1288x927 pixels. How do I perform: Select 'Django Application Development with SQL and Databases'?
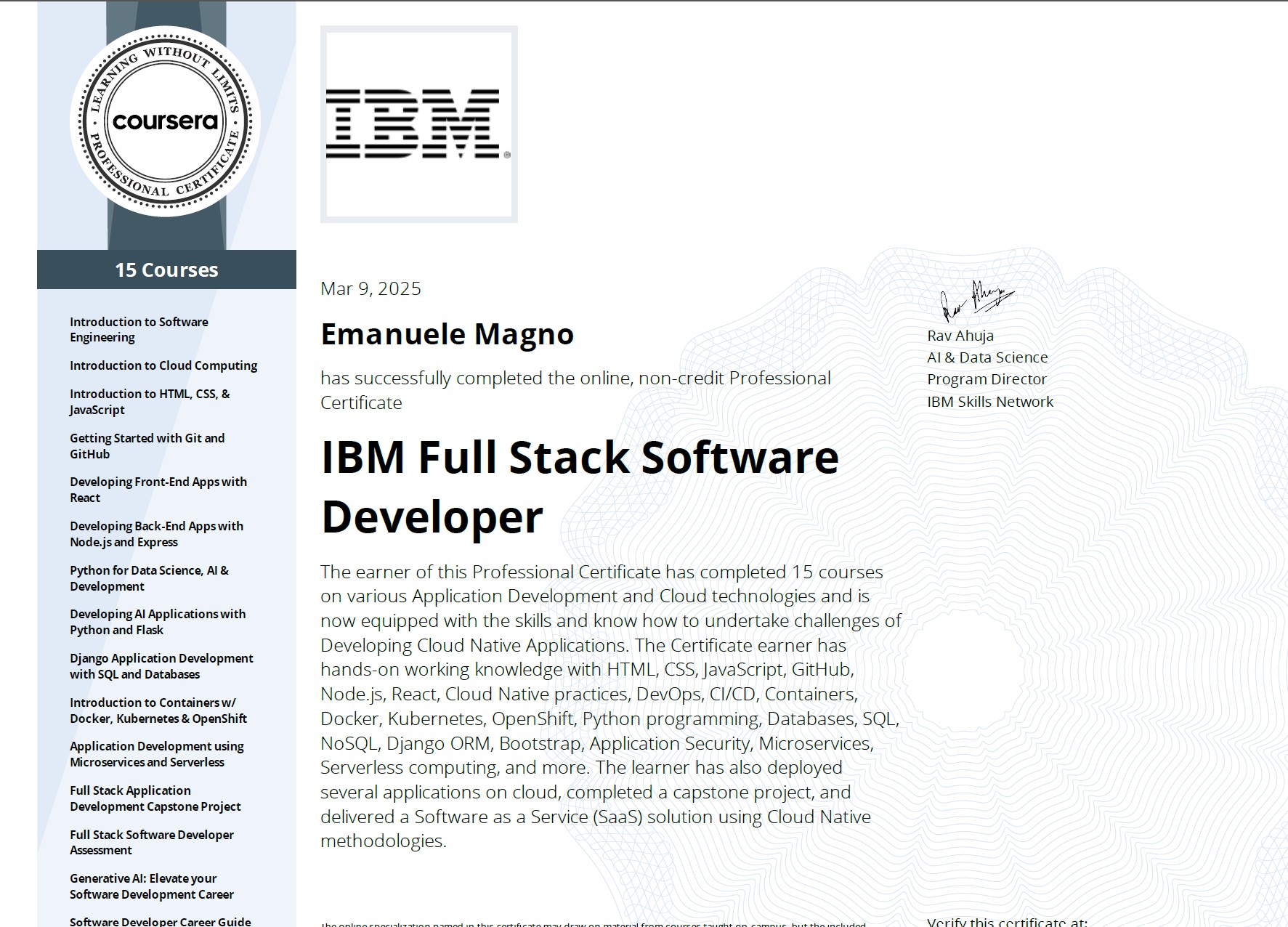click(x=161, y=666)
